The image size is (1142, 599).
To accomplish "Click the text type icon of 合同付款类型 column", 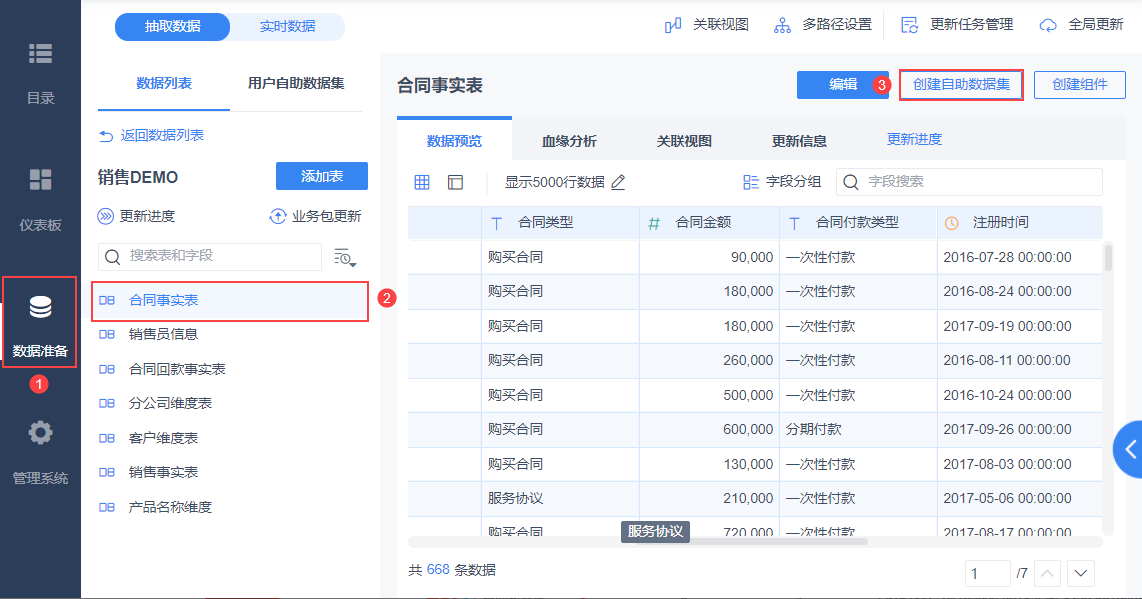I will pyautogui.click(x=795, y=223).
